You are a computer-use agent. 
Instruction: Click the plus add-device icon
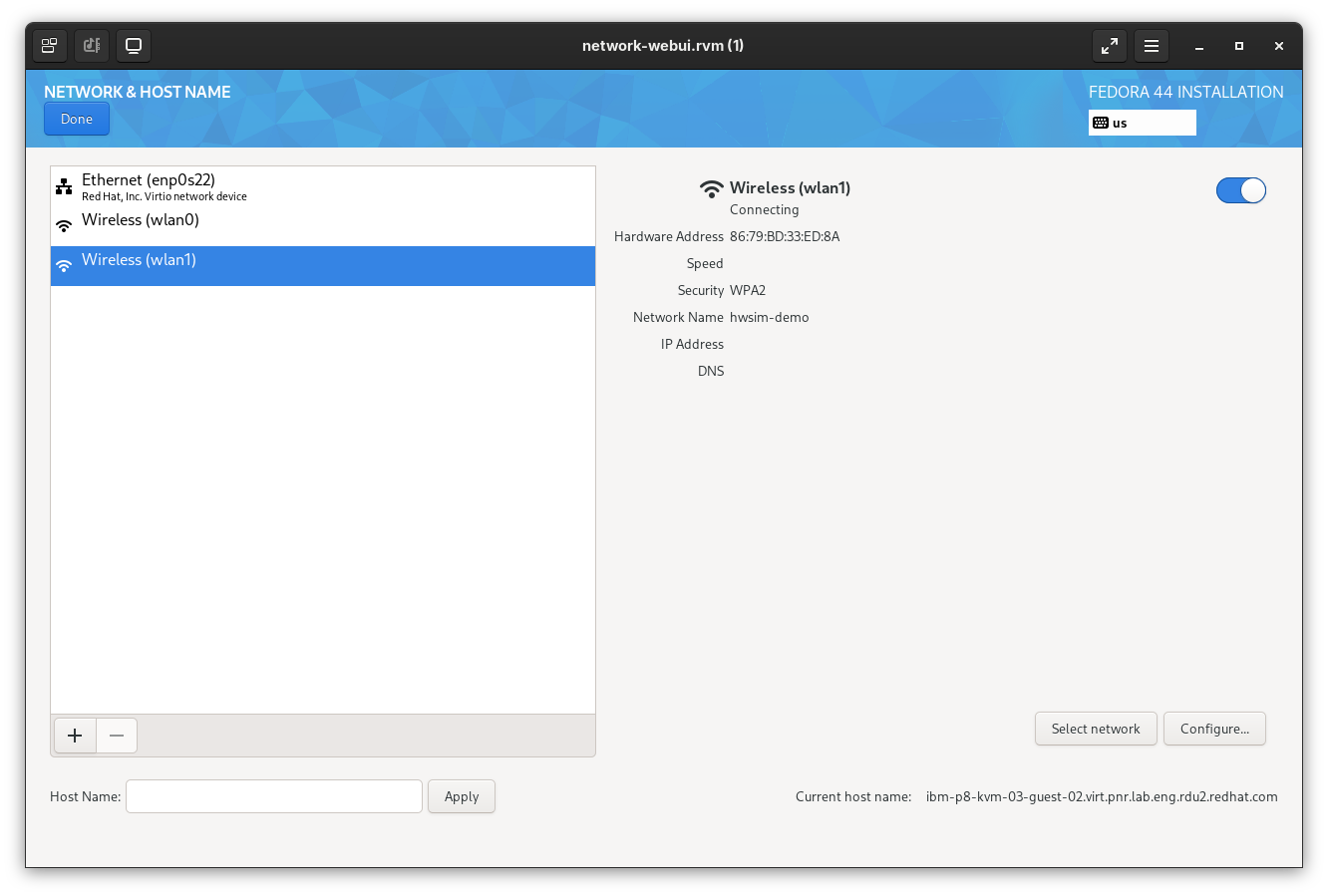[x=75, y=736]
